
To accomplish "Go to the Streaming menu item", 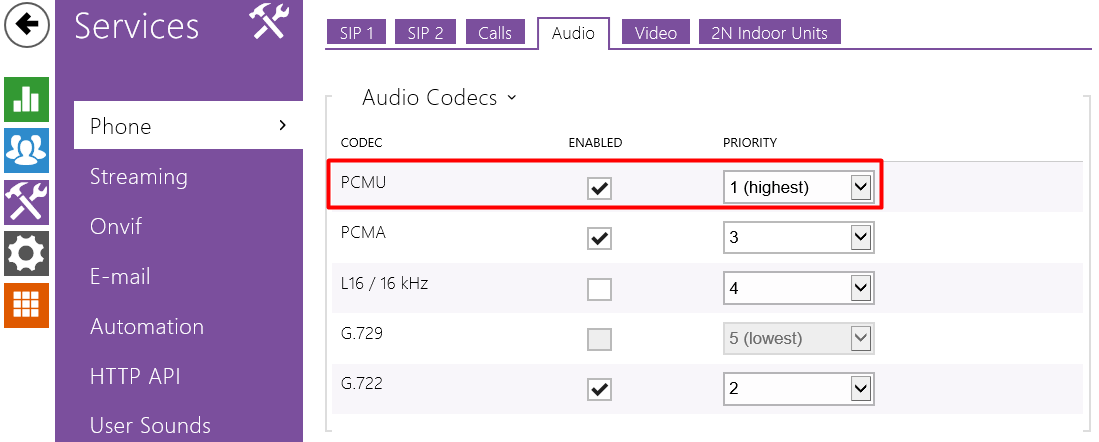I will [138, 177].
